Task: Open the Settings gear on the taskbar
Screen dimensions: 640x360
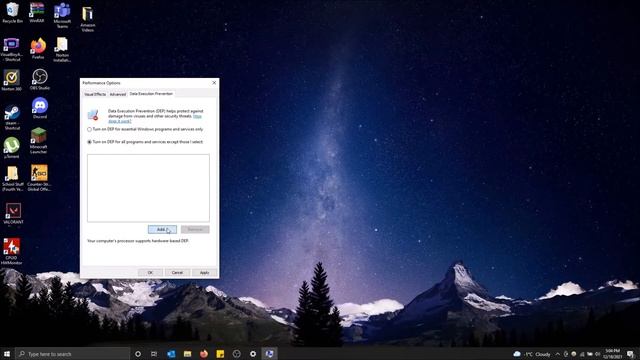Action: pyautogui.click(x=253, y=354)
